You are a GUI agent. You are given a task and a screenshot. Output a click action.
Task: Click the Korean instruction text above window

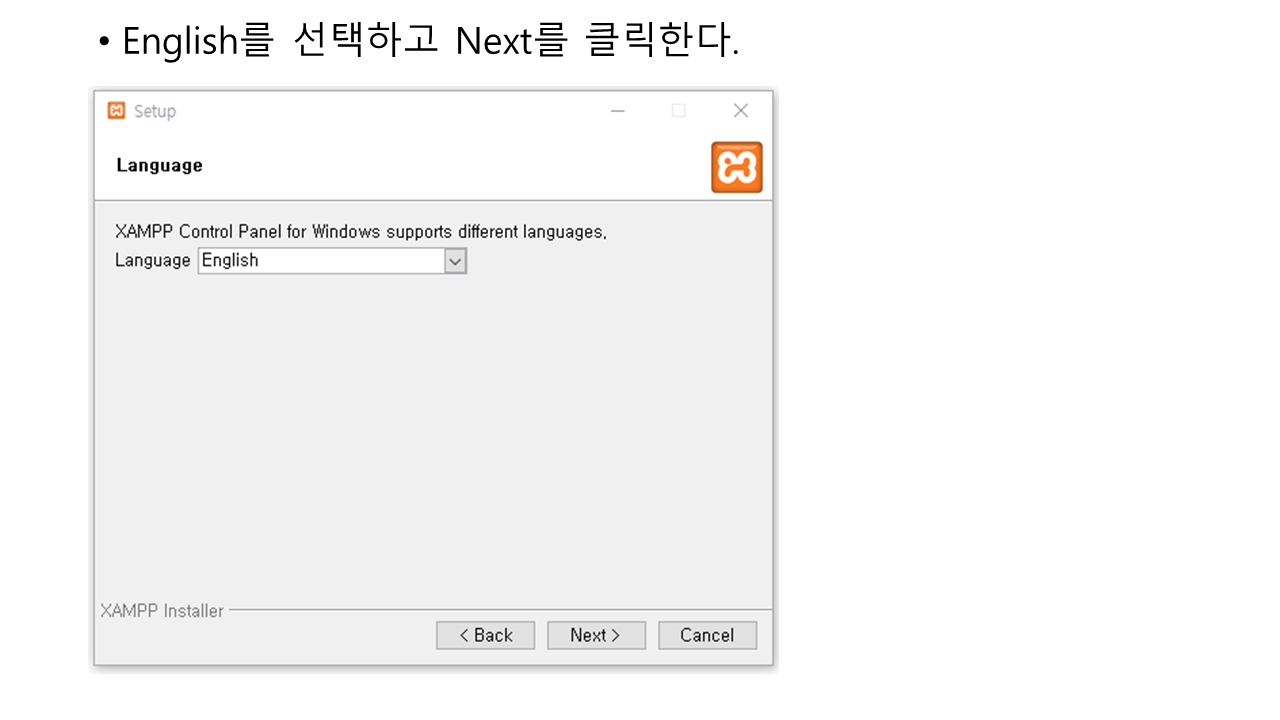(x=430, y=41)
